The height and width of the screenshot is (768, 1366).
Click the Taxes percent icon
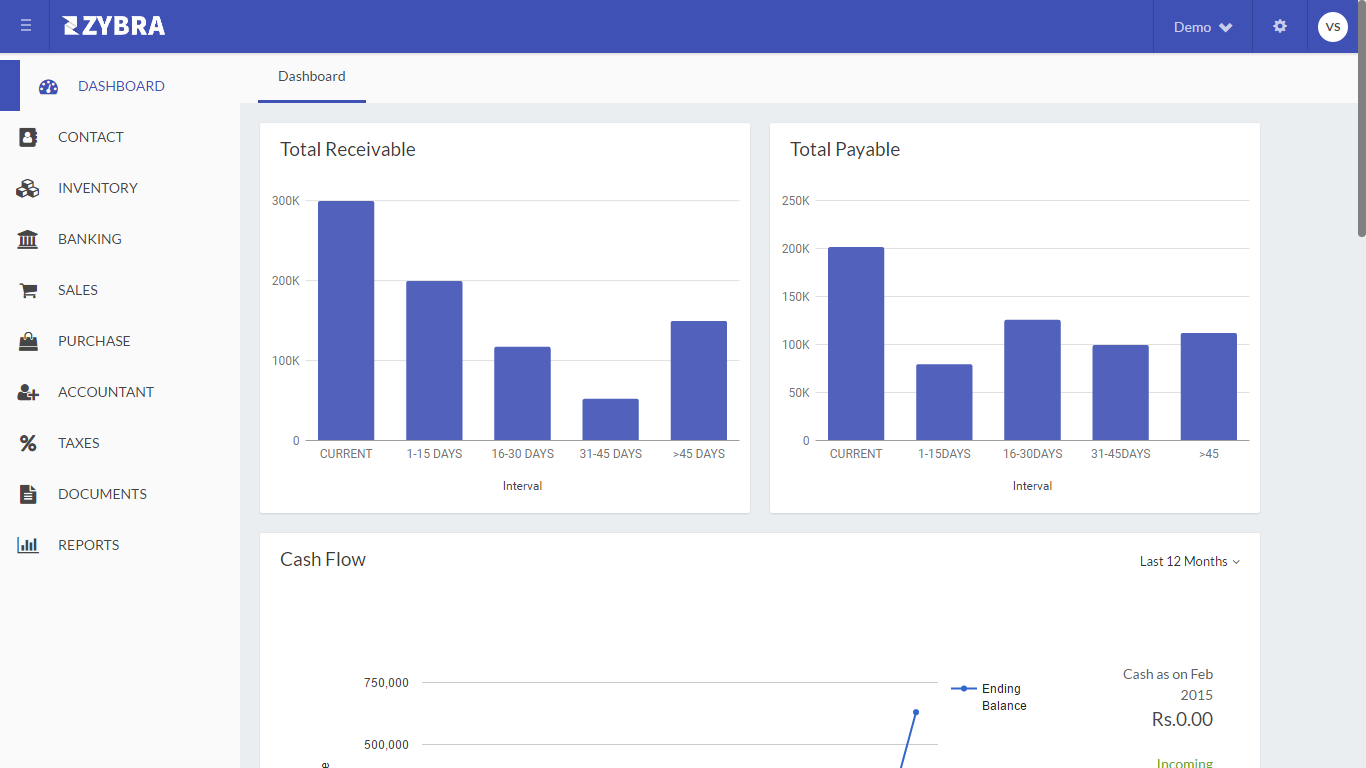pos(28,443)
